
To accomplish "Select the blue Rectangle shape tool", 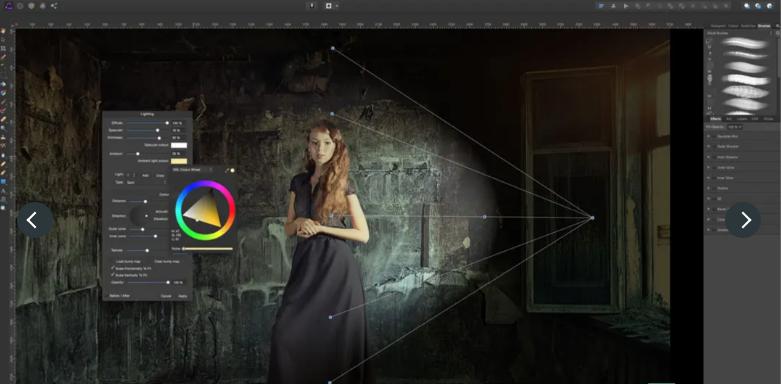I will point(3,181).
